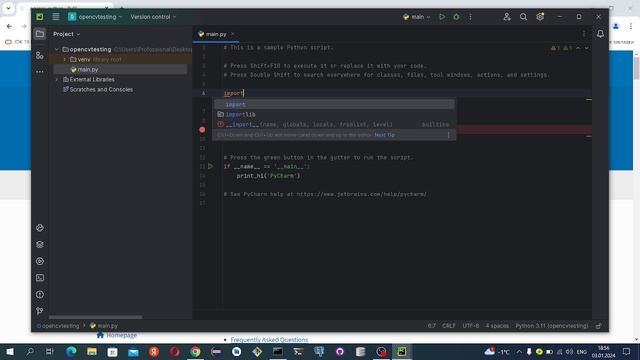The width and height of the screenshot is (640, 360).
Task: Choose '__import__' builtin suggestion
Action: pyautogui.click(x=334, y=124)
